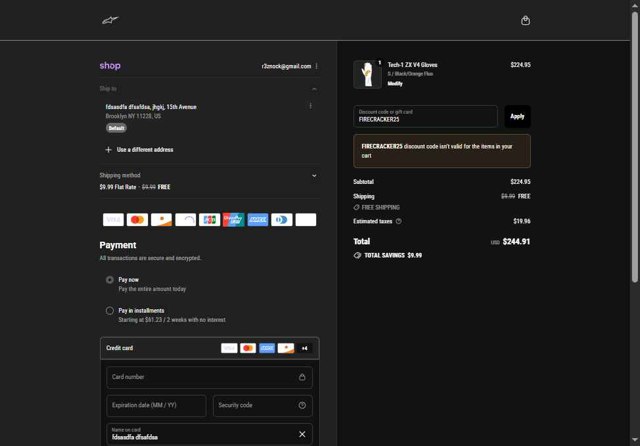Screen dimensions: 640x446
Task: Click the "Tech-1 ZX V4 Gloves" product title
Action: [x=412, y=65]
